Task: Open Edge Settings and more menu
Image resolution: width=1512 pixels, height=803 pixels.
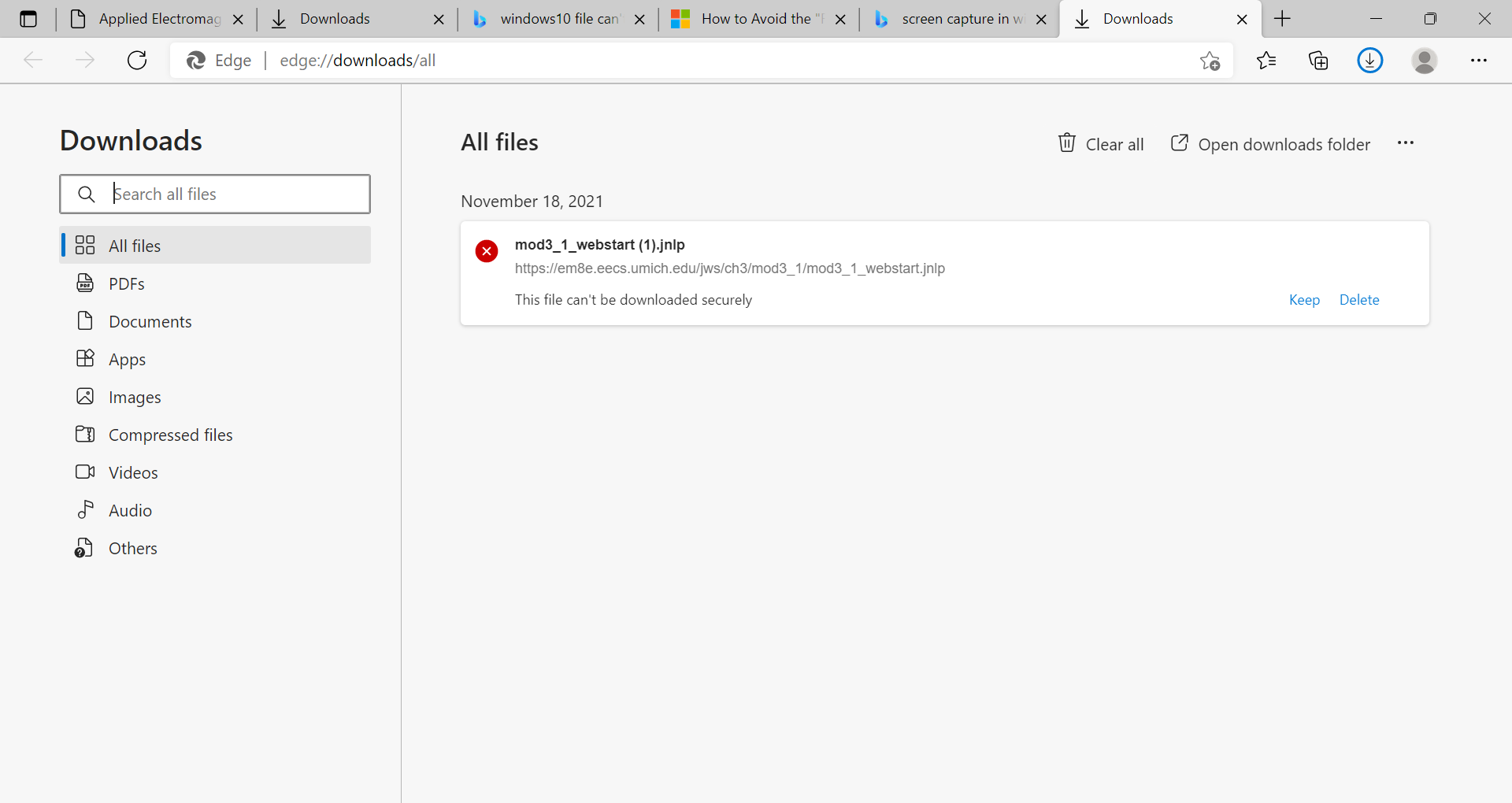Action: click(x=1478, y=61)
